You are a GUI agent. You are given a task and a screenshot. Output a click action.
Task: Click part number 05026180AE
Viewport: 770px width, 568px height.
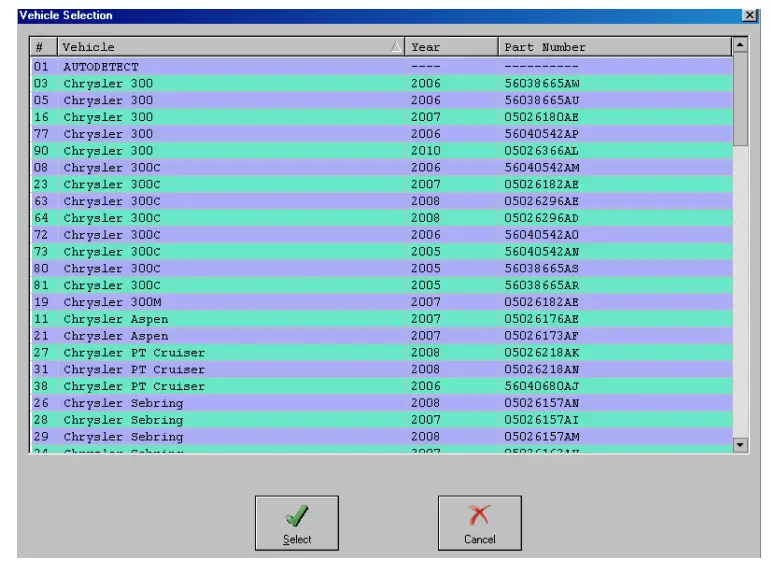(541, 117)
